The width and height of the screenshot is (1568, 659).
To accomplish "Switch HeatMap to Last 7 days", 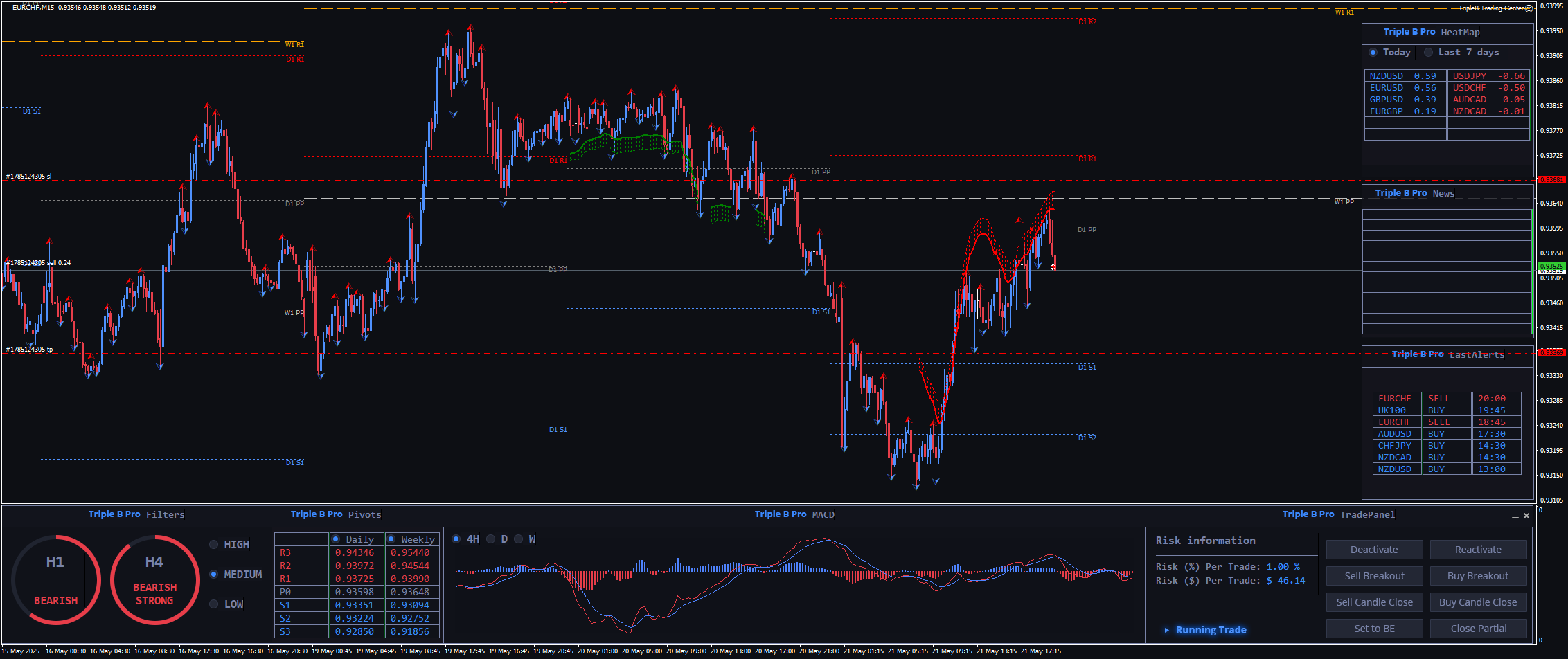I will click(1428, 53).
